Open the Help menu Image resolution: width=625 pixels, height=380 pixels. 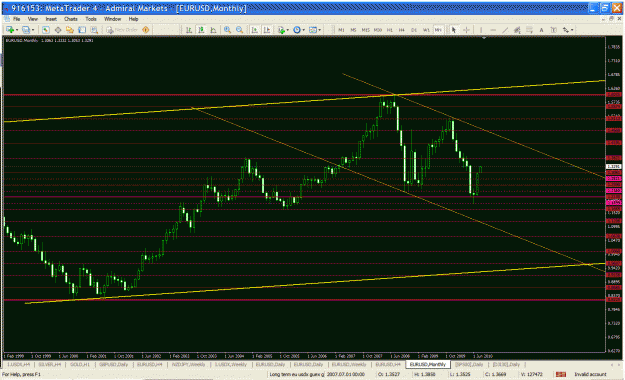pyautogui.click(x=133, y=19)
